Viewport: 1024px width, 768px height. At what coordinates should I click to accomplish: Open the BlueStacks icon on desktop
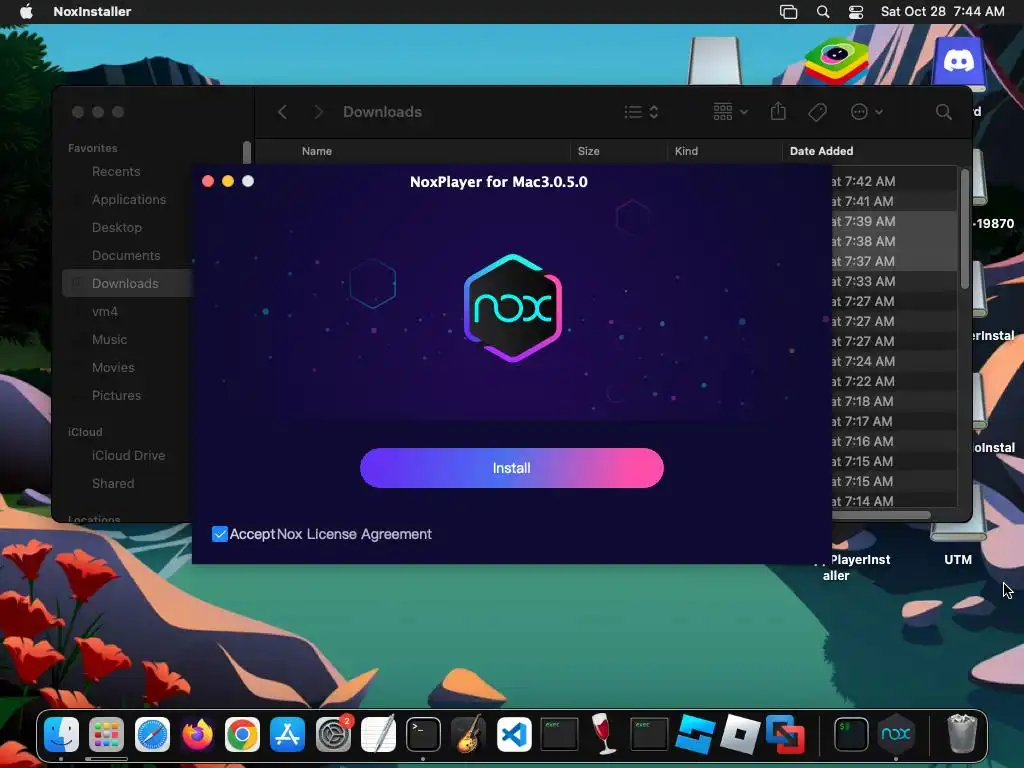point(837,61)
